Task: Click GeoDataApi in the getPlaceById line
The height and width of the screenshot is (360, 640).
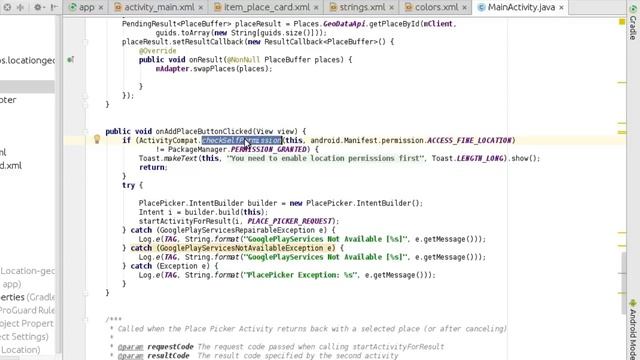Action: (x=344, y=24)
